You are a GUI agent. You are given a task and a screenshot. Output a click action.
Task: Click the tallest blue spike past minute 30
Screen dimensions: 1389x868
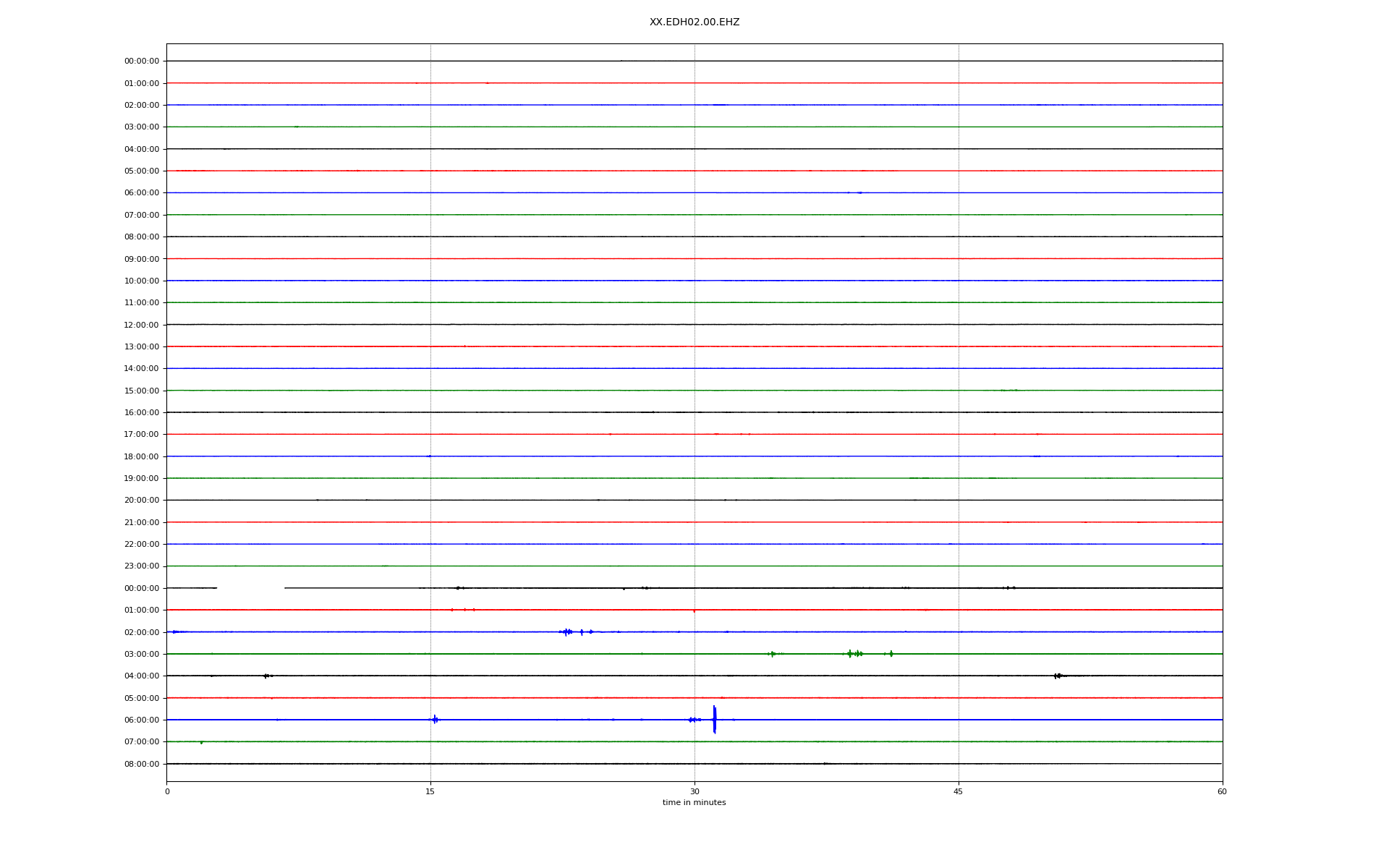(714, 719)
